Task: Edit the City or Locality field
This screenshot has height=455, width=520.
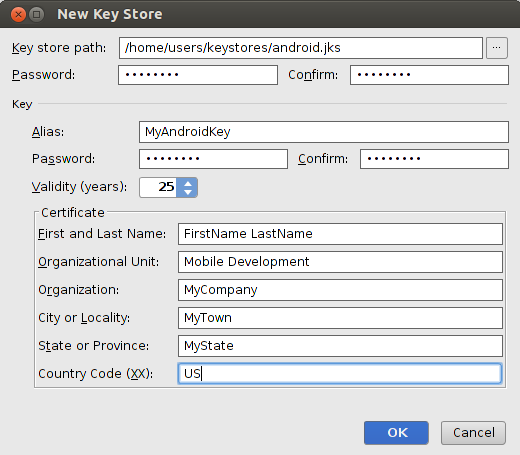Action: [340, 318]
